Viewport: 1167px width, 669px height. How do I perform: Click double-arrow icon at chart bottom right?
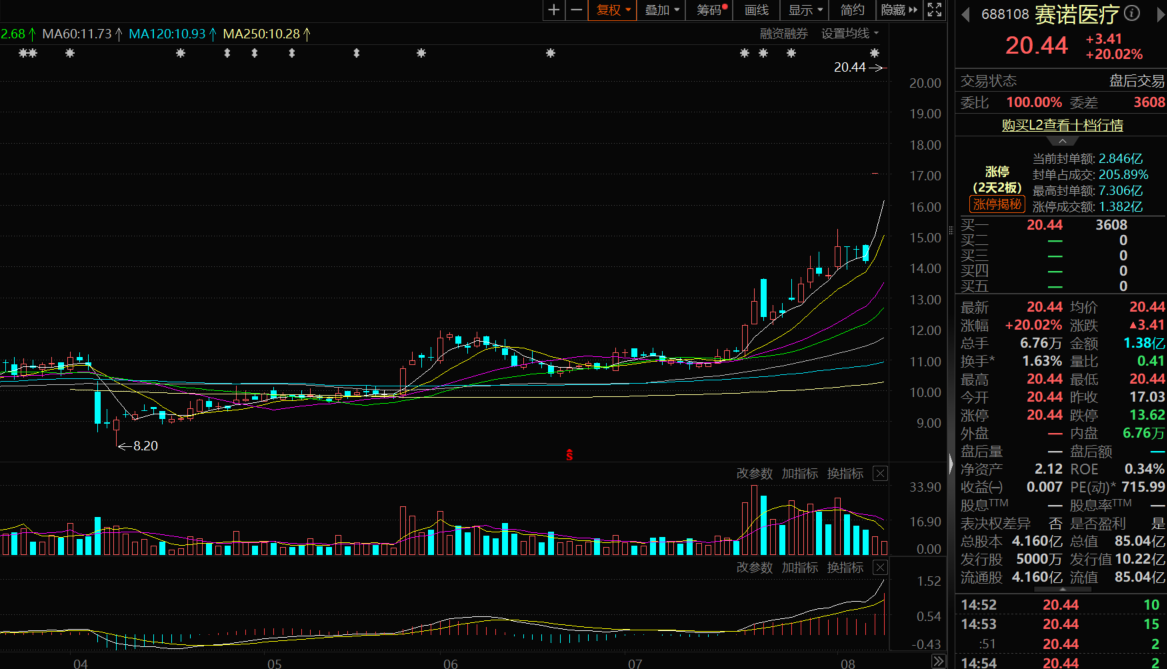[938, 661]
